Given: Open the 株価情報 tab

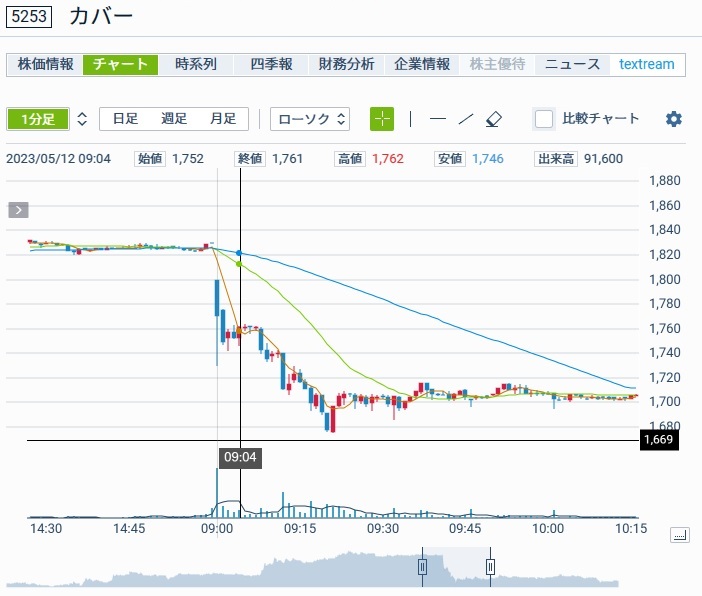Looking at the screenshot, I should pyautogui.click(x=45, y=64).
